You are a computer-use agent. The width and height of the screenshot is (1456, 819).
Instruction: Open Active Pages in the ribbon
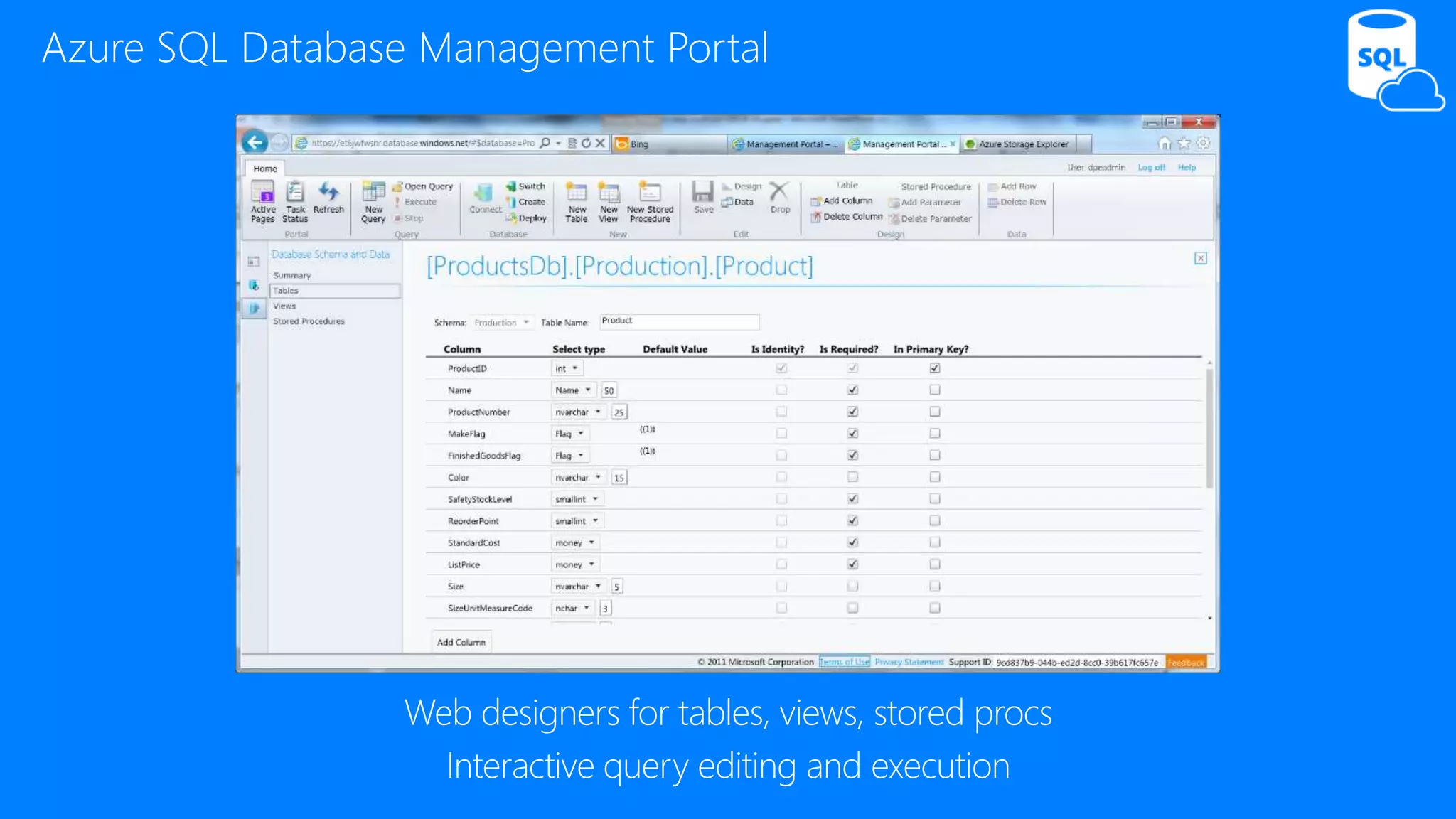point(262,201)
